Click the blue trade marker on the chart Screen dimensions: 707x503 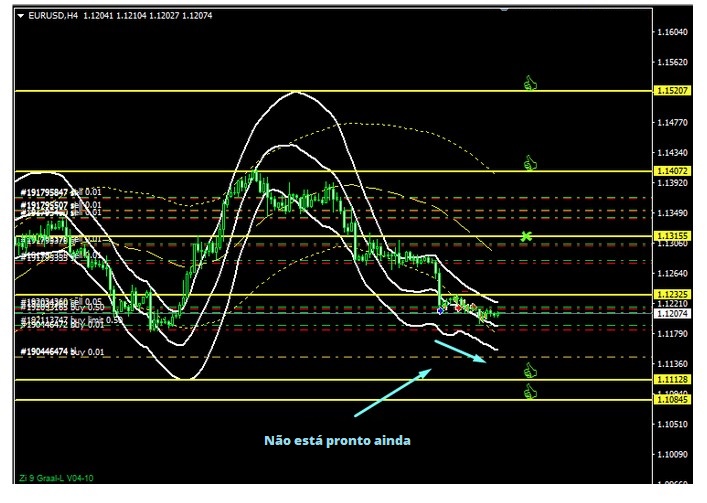(x=441, y=311)
